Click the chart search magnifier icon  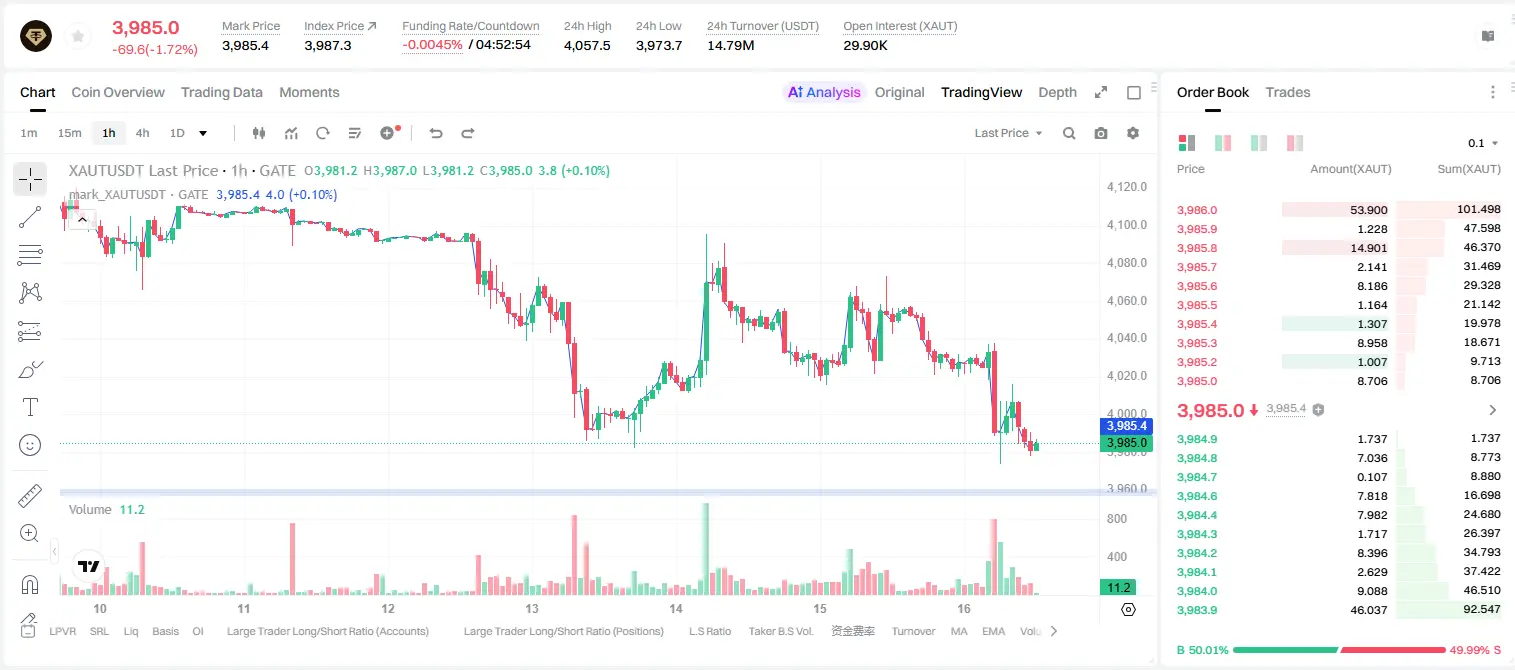[1069, 133]
